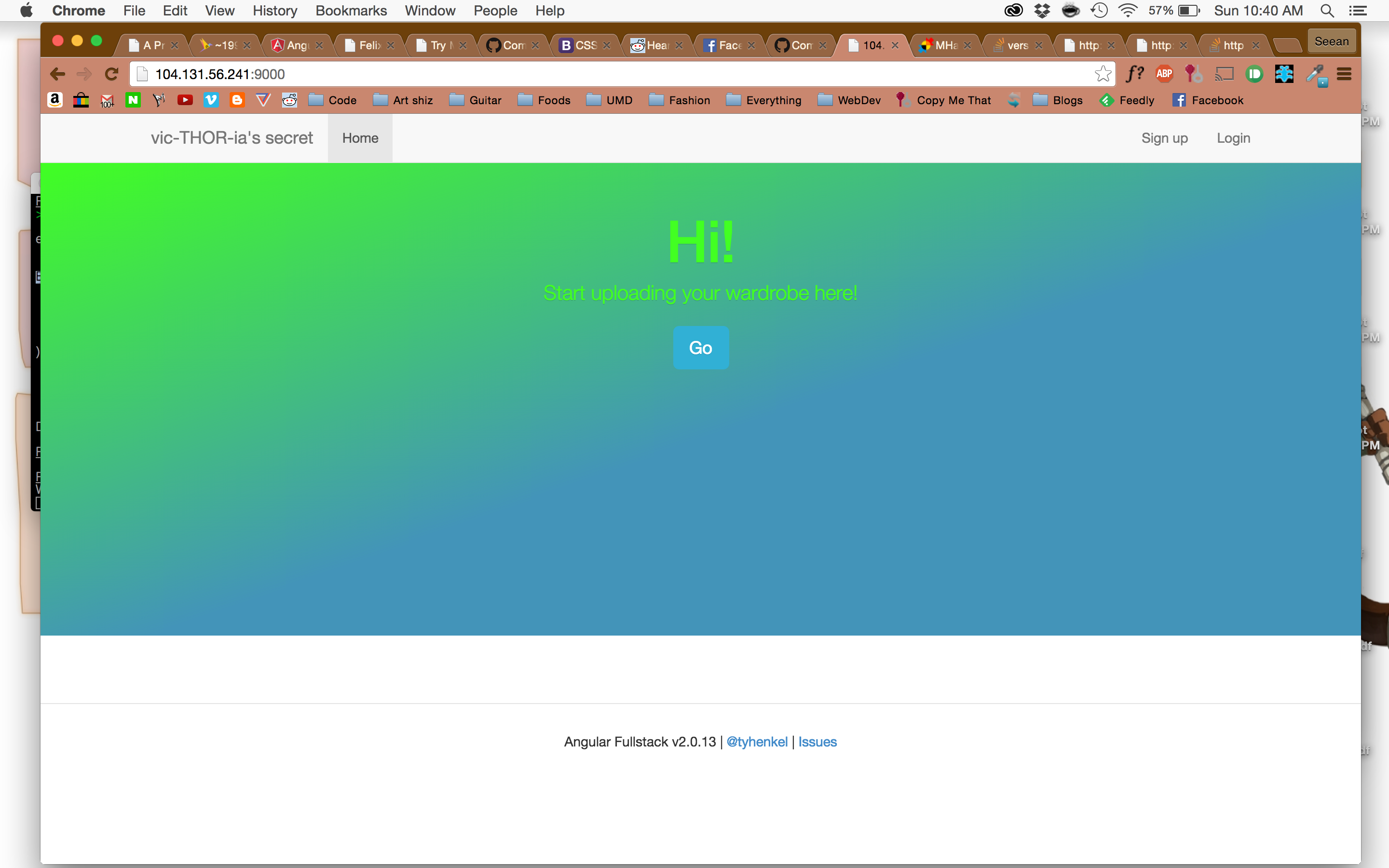The width and height of the screenshot is (1389, 868).
Task: Click the back navigation arrow
Action: 57,74
